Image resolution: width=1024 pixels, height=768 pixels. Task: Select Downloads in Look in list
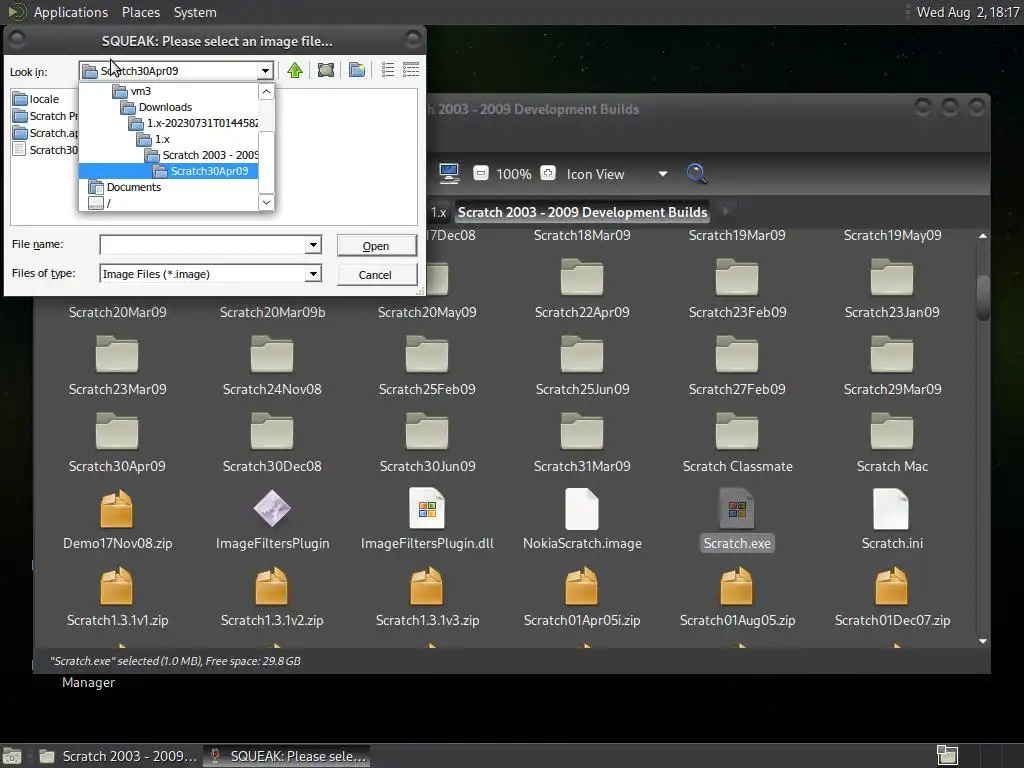pos(168,107)
